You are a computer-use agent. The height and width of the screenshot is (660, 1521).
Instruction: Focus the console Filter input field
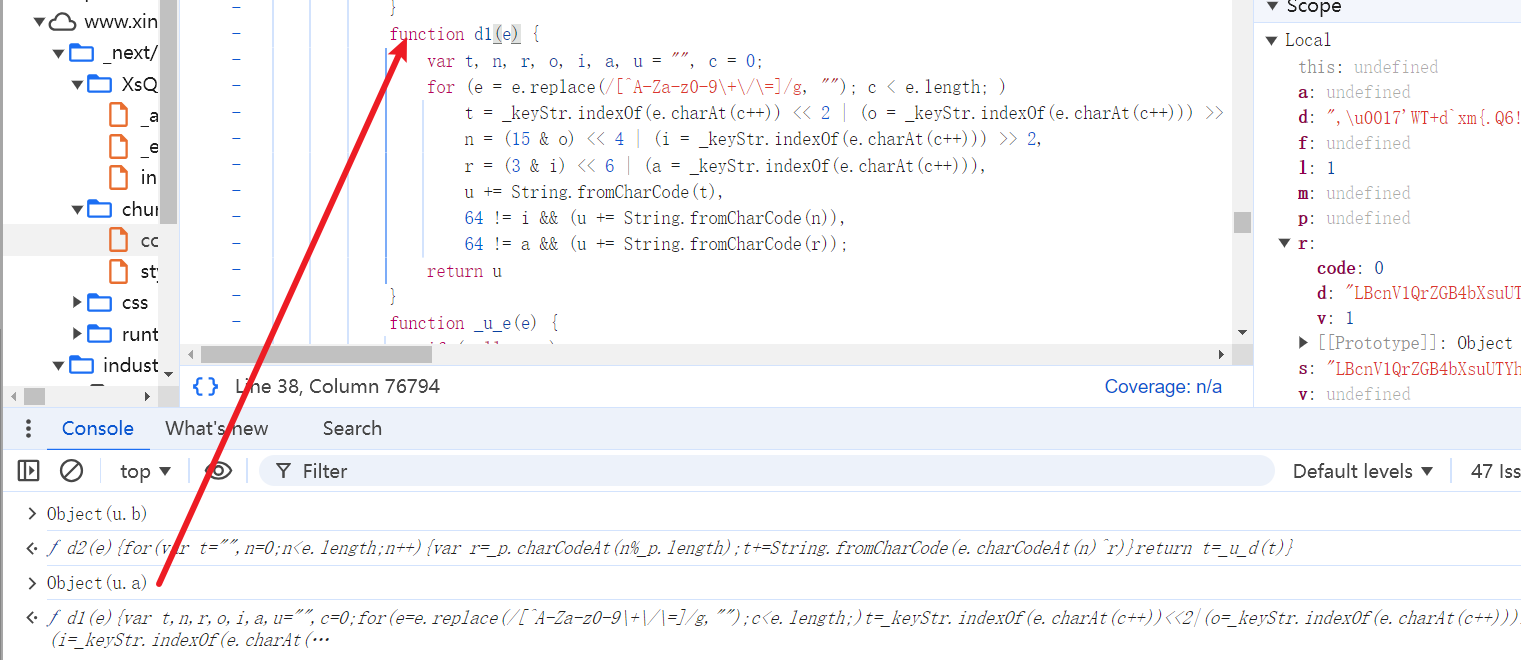pos(766,471)
